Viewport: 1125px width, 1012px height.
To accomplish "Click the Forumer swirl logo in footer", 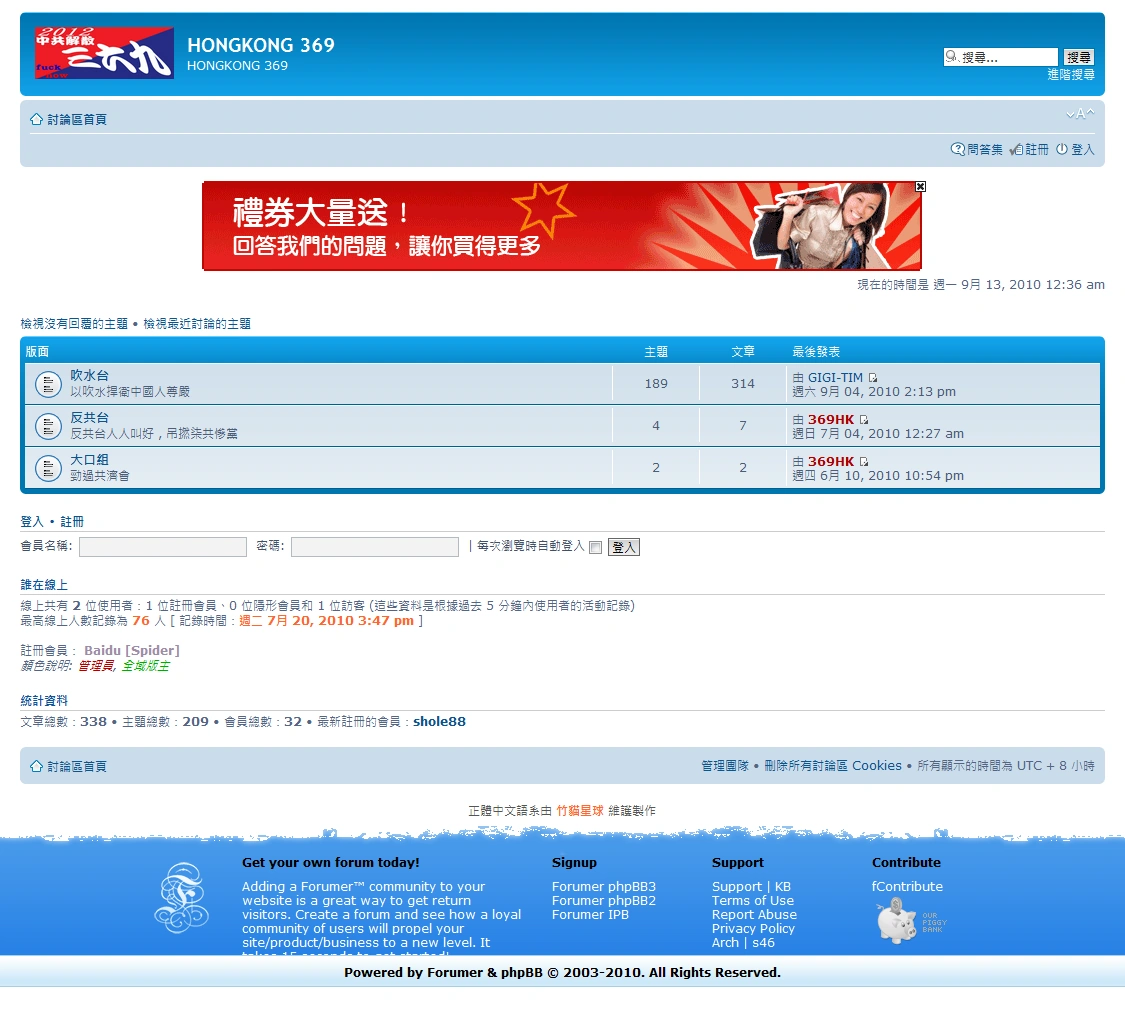I will pos(182,898).
